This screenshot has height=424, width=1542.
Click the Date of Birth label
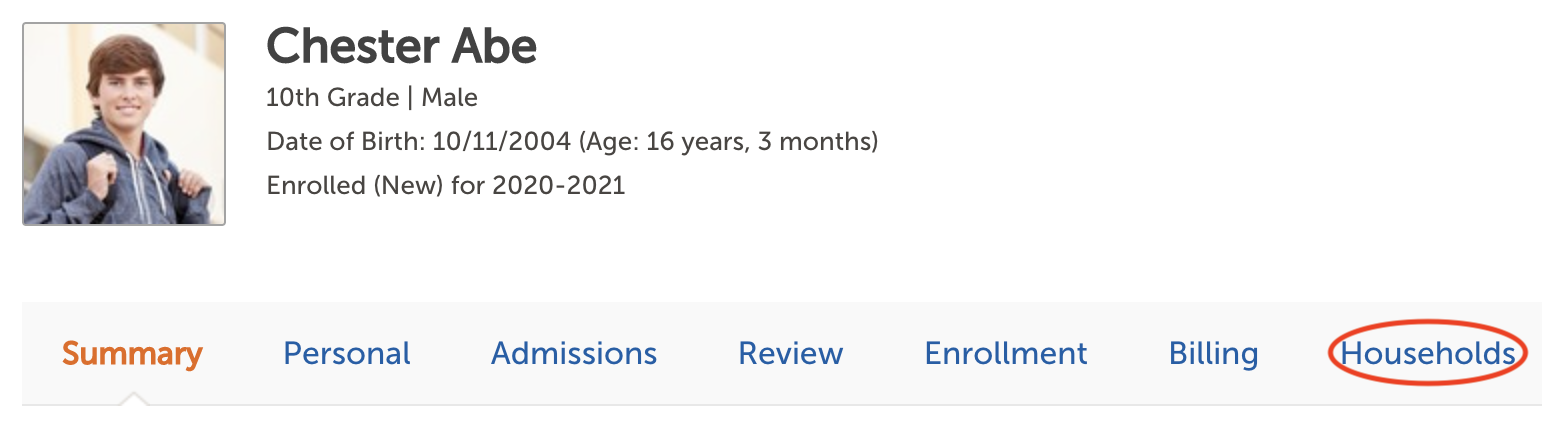pos(345,142)
